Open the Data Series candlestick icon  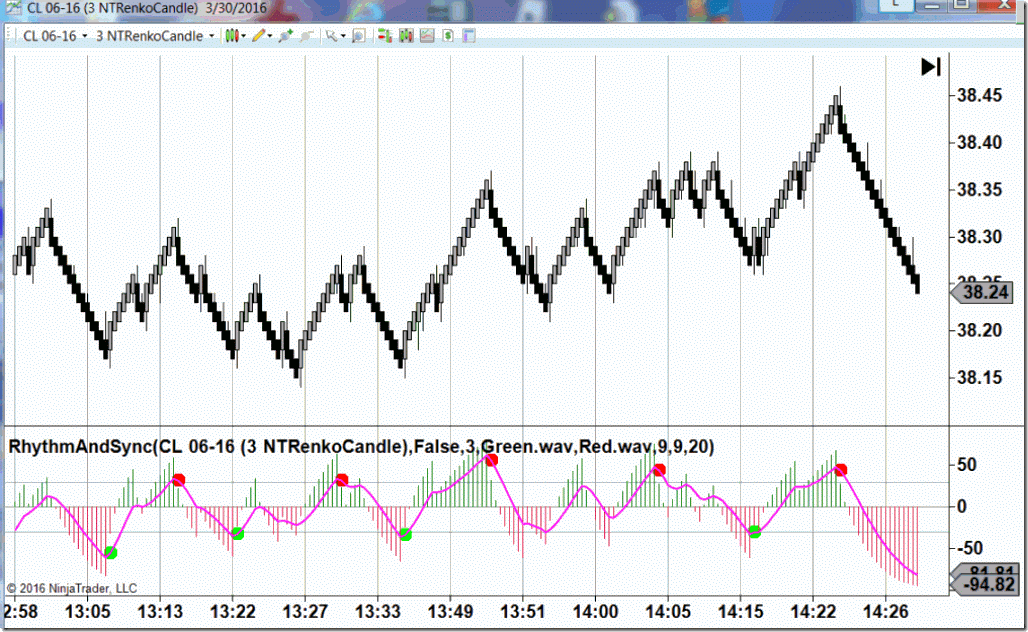[x=406, y=36]
